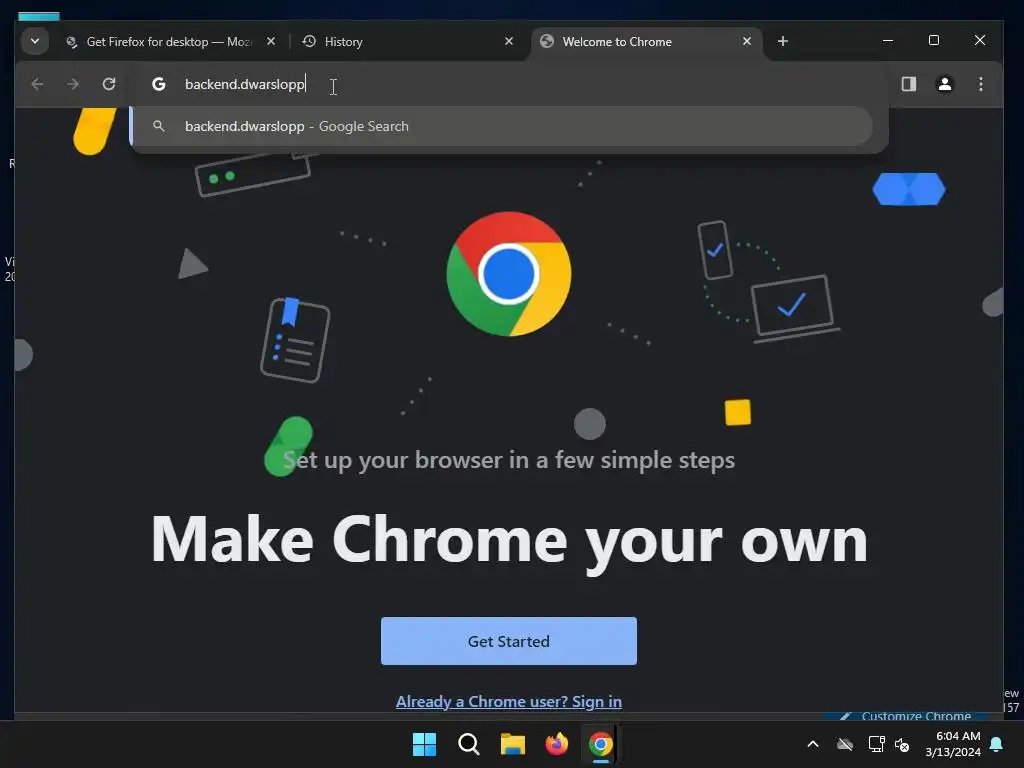Click the Chrome taskbar icon

[x=601, y=744]
